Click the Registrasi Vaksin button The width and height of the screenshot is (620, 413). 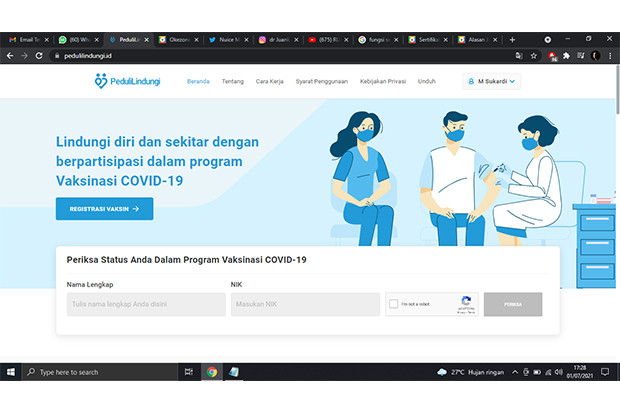point(104,208)
